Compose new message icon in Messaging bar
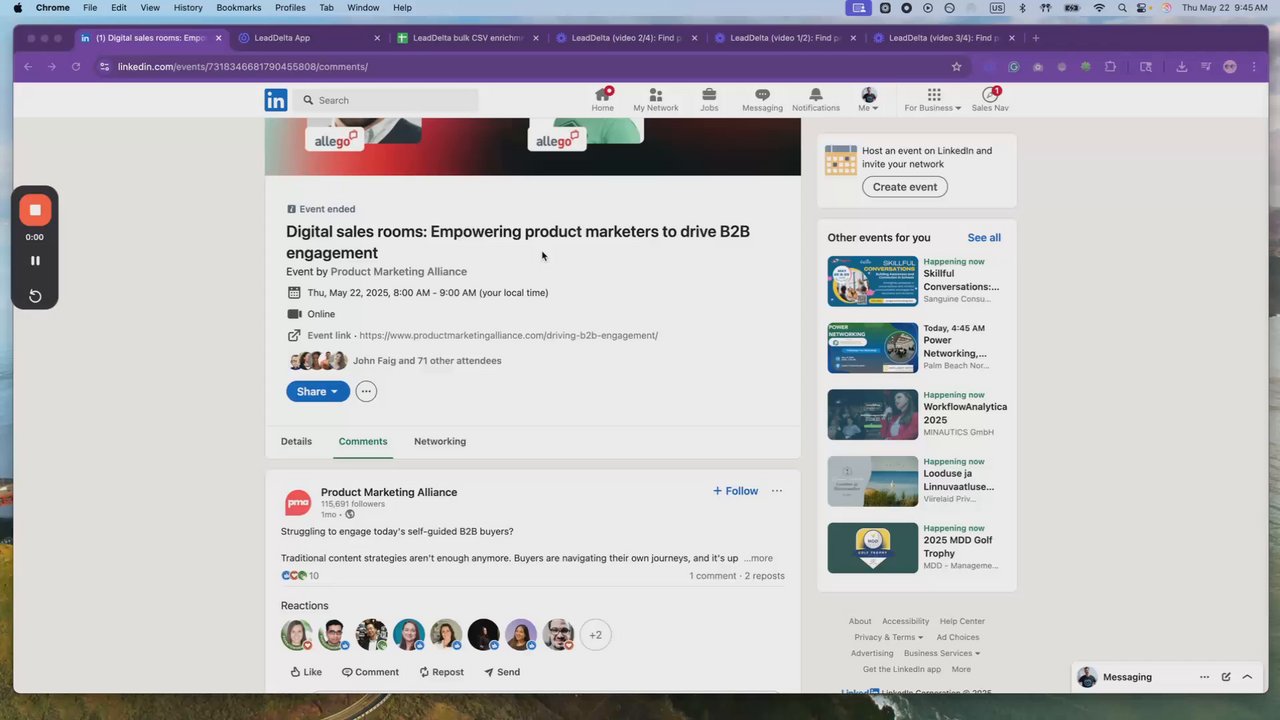 (1226, 677)
